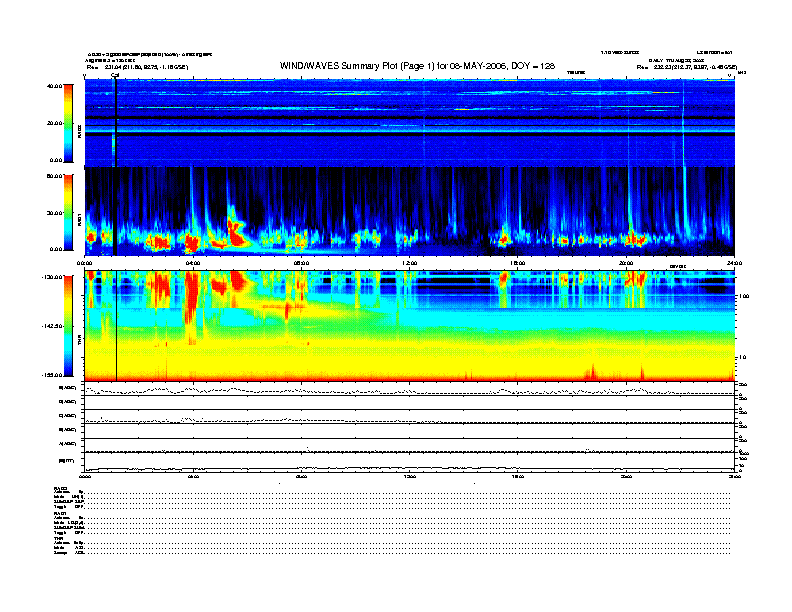Click the RAD1 vertical axis label

pyautogui.click(x=79, y=219)
